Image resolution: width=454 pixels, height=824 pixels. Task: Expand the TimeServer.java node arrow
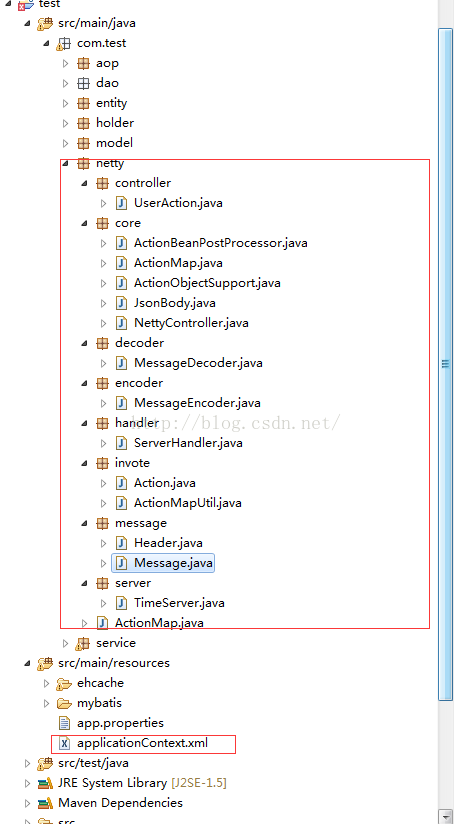104,603
